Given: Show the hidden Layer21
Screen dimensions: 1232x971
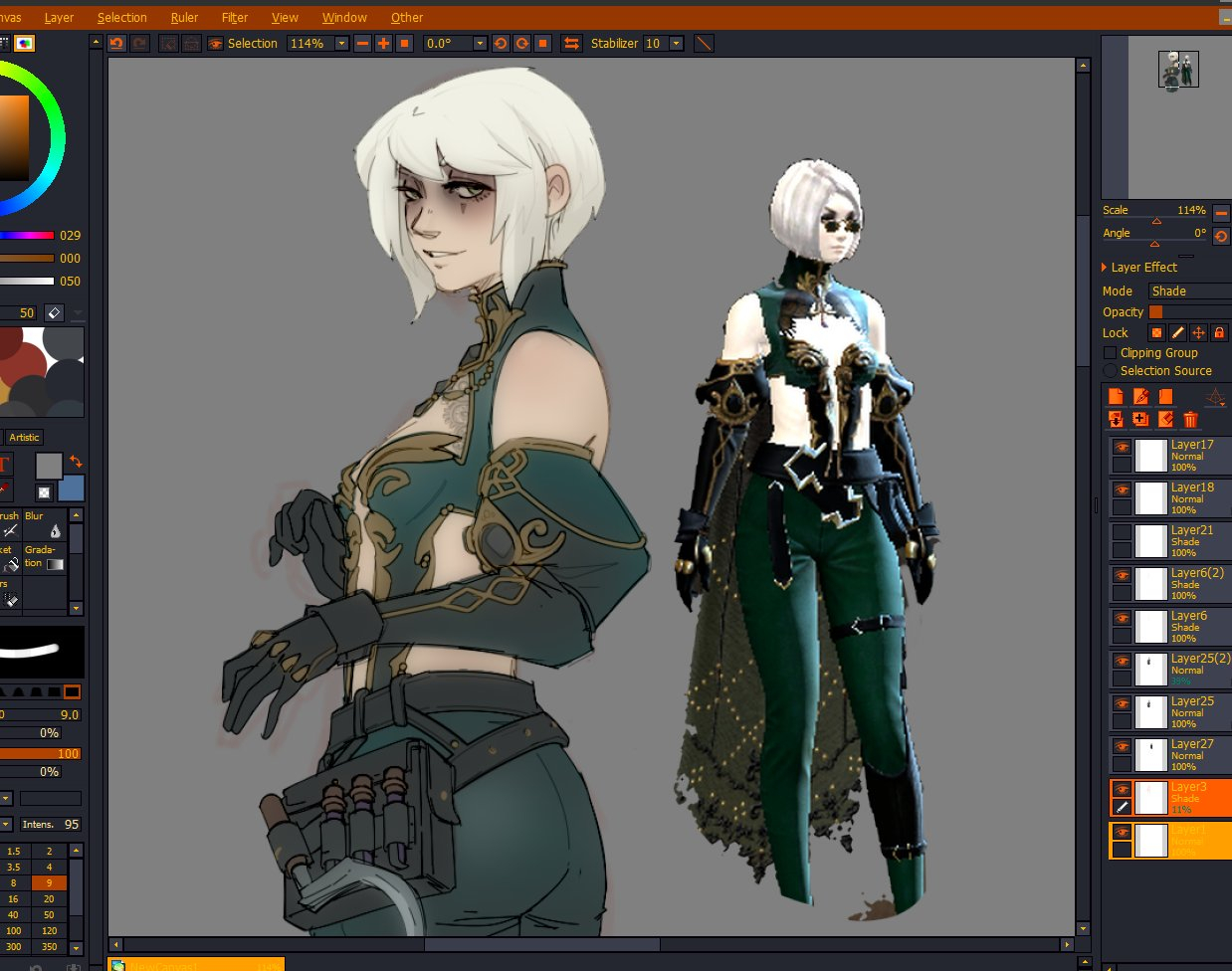Looking at the screenshot, I should pyautogui.click(x=1122, y=533).
